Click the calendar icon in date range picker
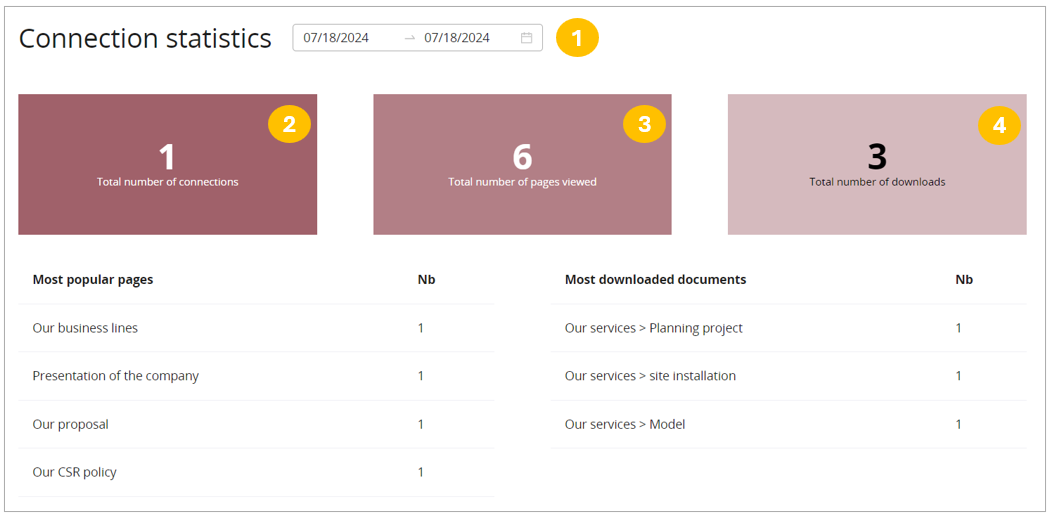This screenshot has height=515, width=1054. click(527, 38)
